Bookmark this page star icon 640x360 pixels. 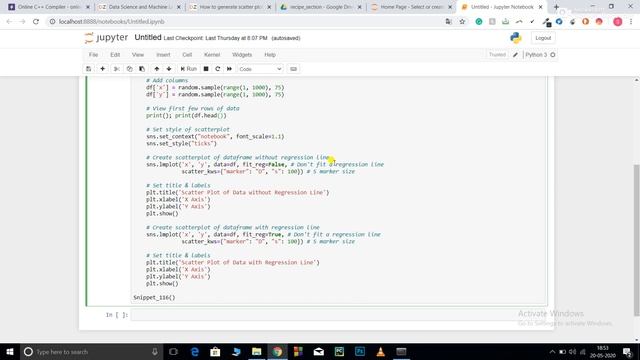(462, 22)
